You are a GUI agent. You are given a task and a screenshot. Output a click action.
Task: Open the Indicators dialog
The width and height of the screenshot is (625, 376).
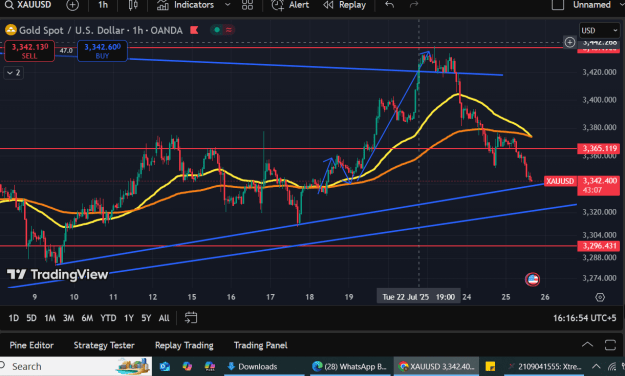click(x=185, y=5)
